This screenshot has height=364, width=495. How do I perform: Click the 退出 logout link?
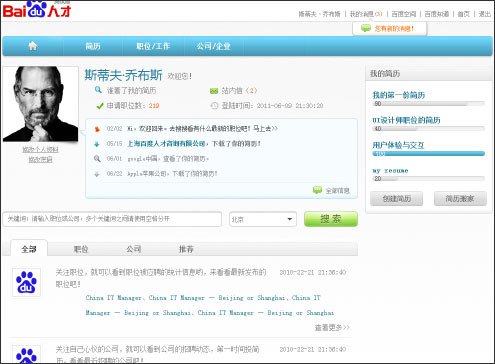485,14
